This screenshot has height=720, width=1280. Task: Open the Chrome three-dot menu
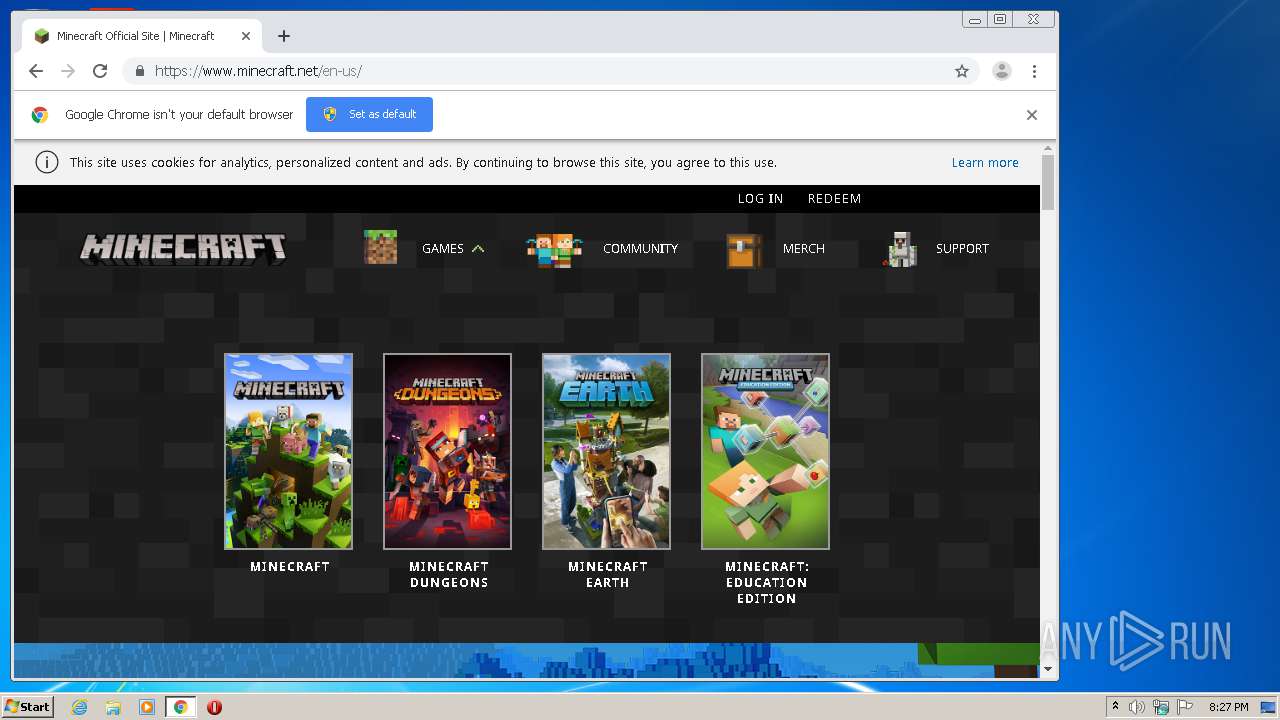1034,71
